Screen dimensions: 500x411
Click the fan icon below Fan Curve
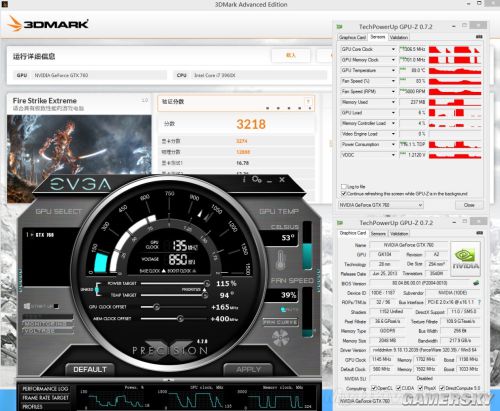coord(281,338)
